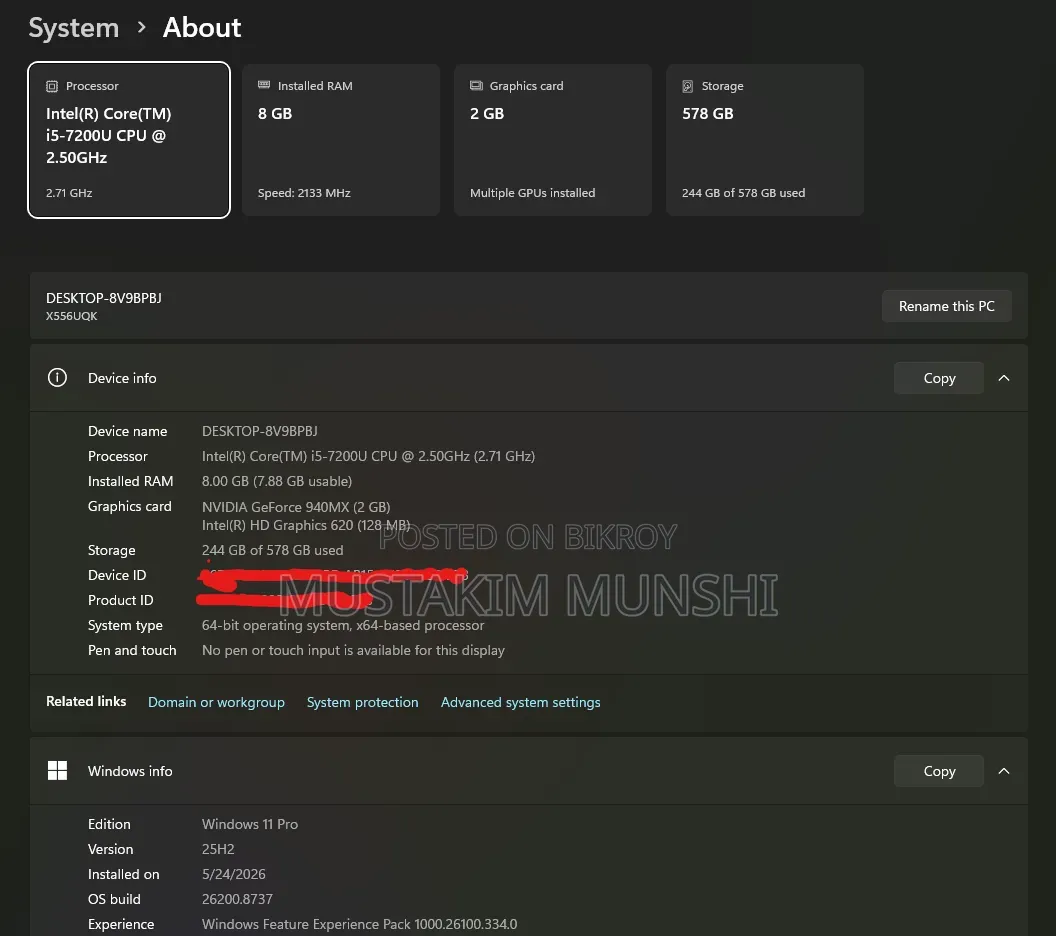Click the Multiple GPUs installed text
The height and width of the screenshot is (936, 1056).
[532, 193]
